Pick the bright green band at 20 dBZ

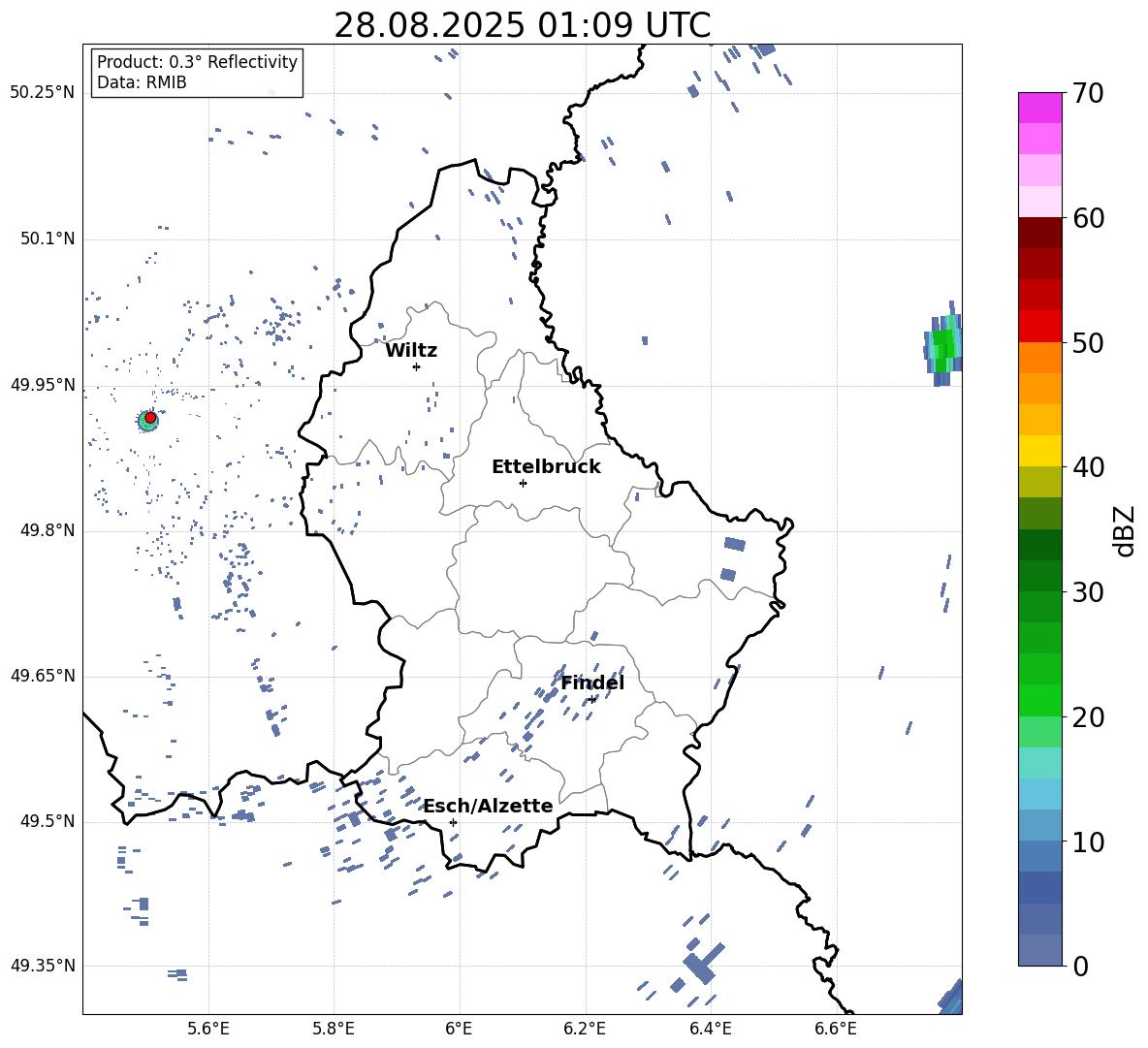1039,700
